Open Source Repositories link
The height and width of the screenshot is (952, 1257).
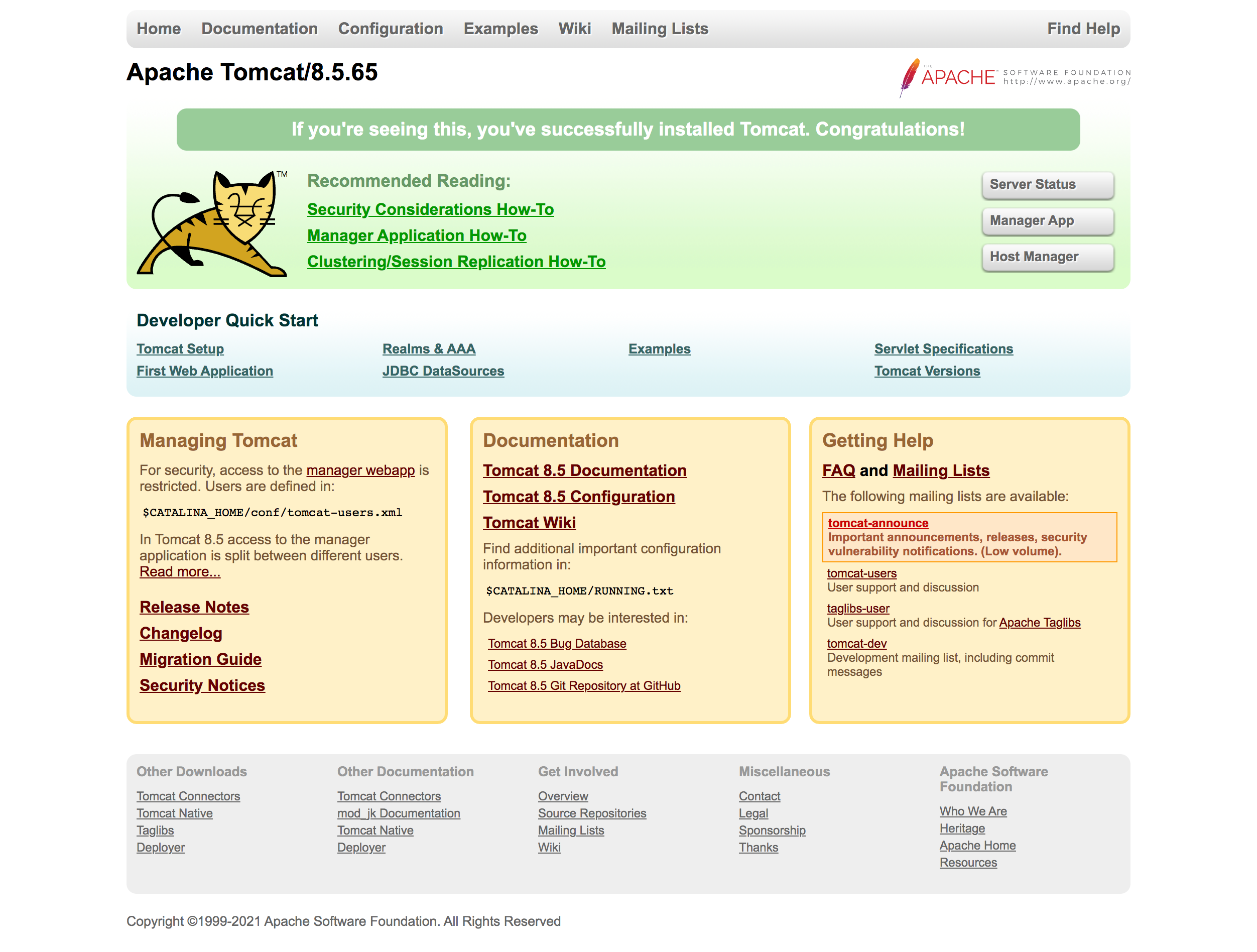click(592, 813)
